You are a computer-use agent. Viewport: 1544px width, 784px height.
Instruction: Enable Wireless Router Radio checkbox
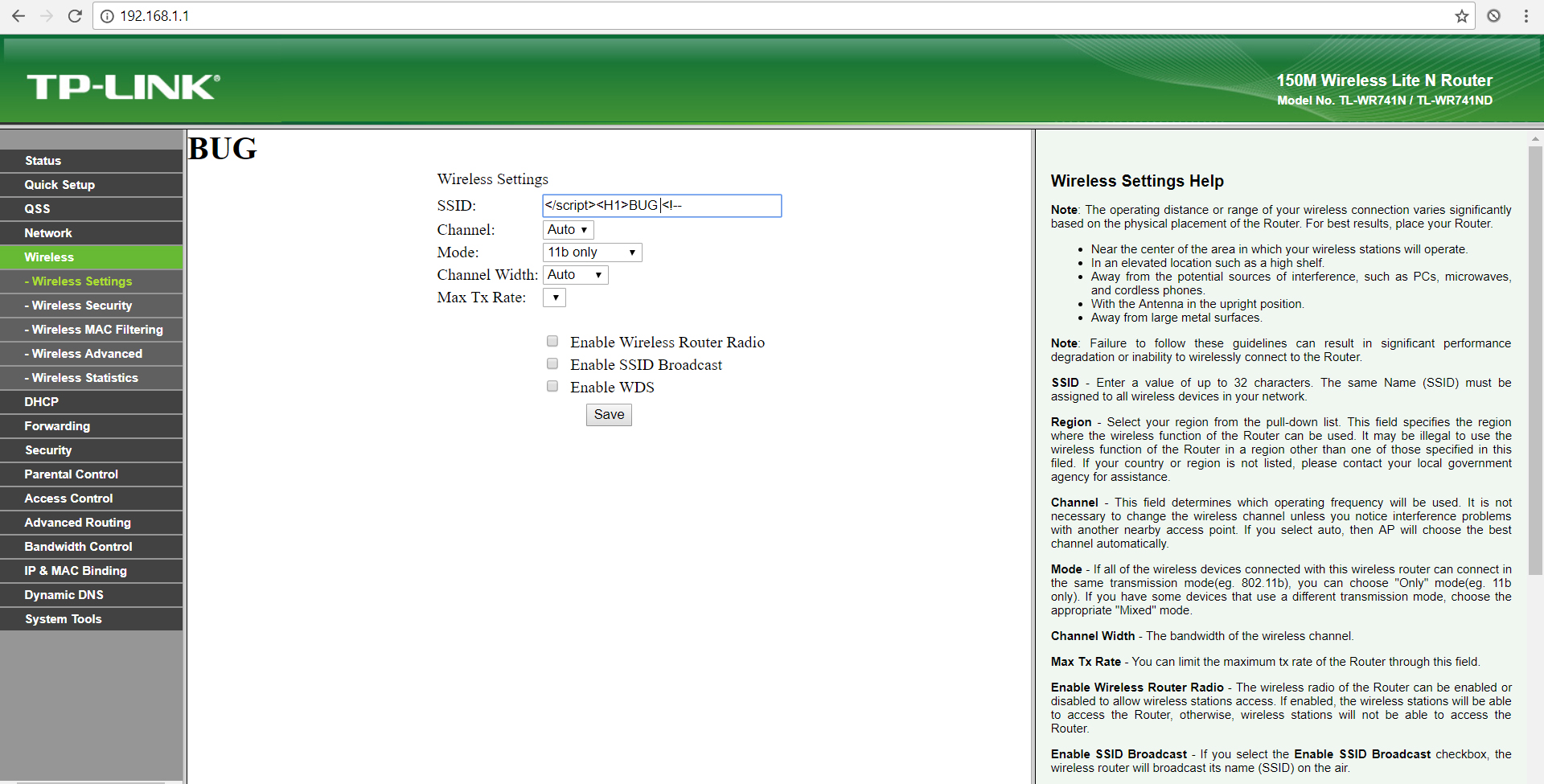point(552,341)
